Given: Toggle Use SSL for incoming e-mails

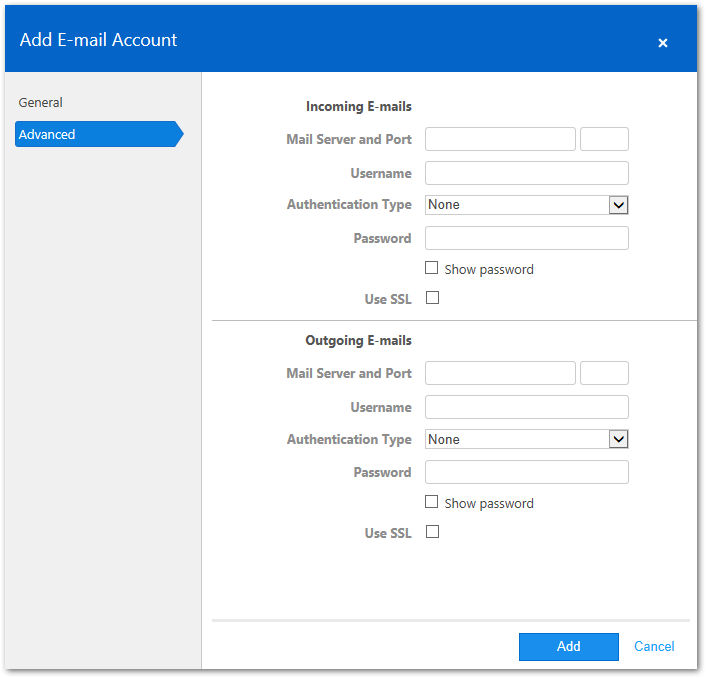Looking at the screenshot, I should pos(432,298).
